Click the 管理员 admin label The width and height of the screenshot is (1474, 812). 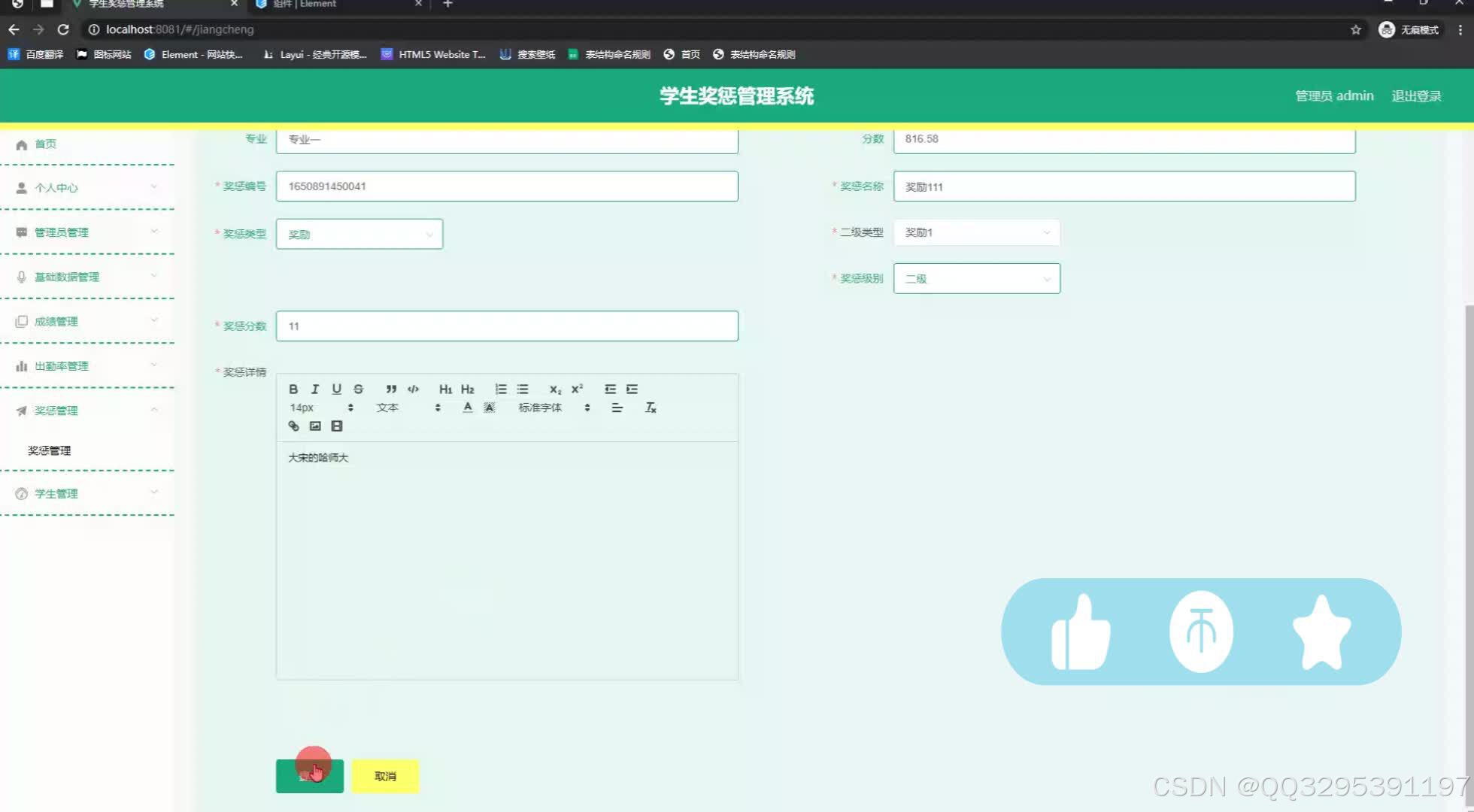click(1334, 96)
